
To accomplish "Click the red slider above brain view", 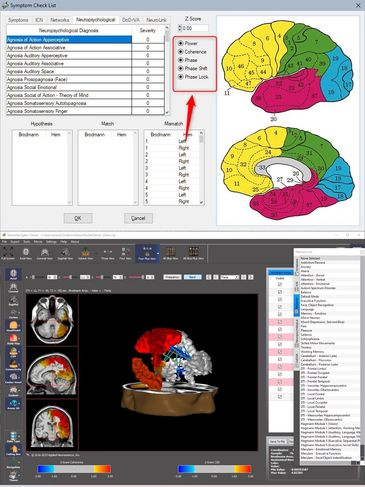I will 137,277.
